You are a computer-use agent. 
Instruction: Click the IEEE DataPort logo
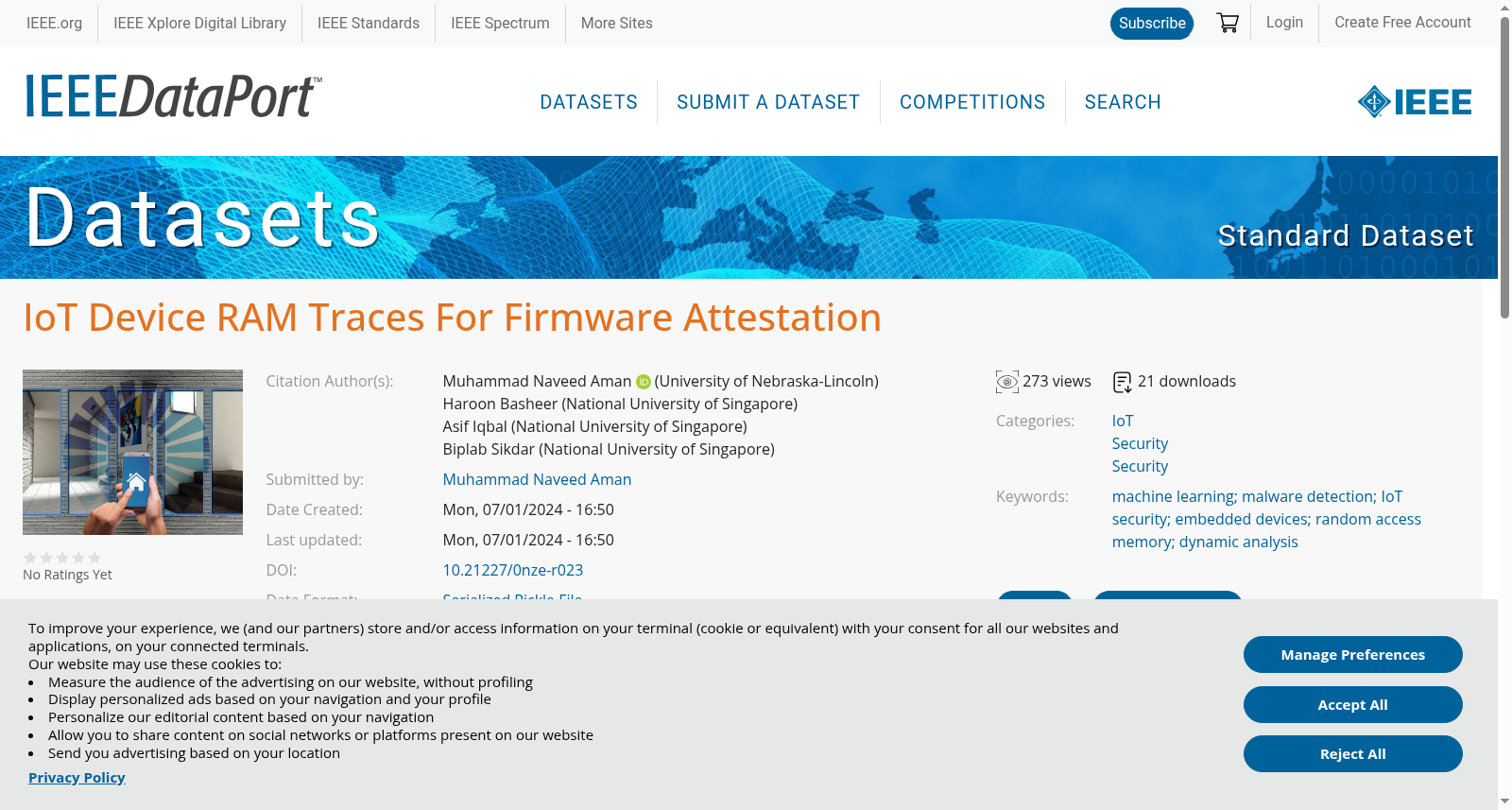click(173, 97)
